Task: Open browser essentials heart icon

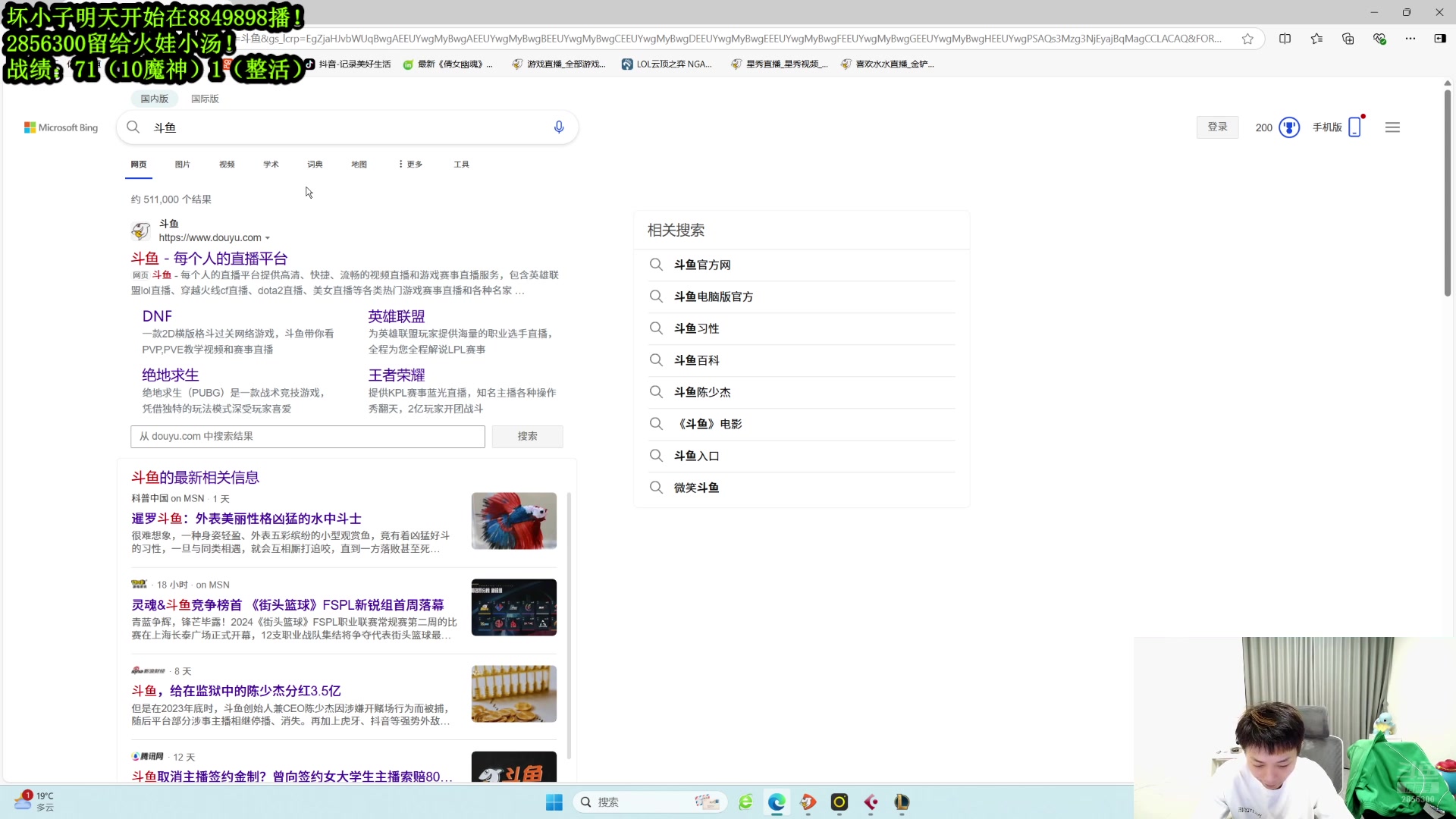Action: coord(1379,39)
